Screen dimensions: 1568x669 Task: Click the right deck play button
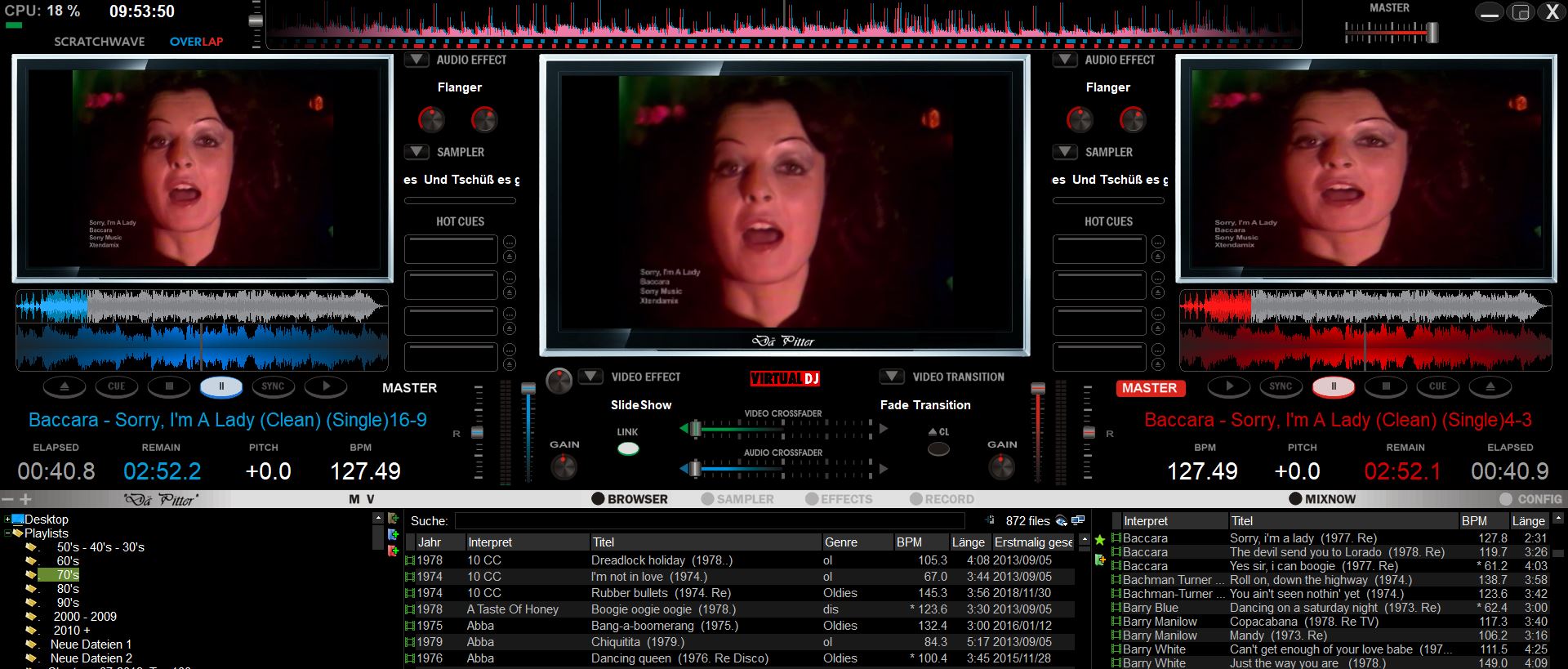click(x=1229, y=386)
